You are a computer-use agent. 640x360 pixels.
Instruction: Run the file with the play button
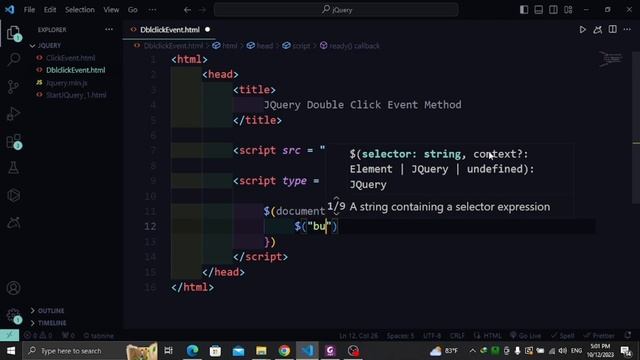pyautogui.click(x=582, y=30)
